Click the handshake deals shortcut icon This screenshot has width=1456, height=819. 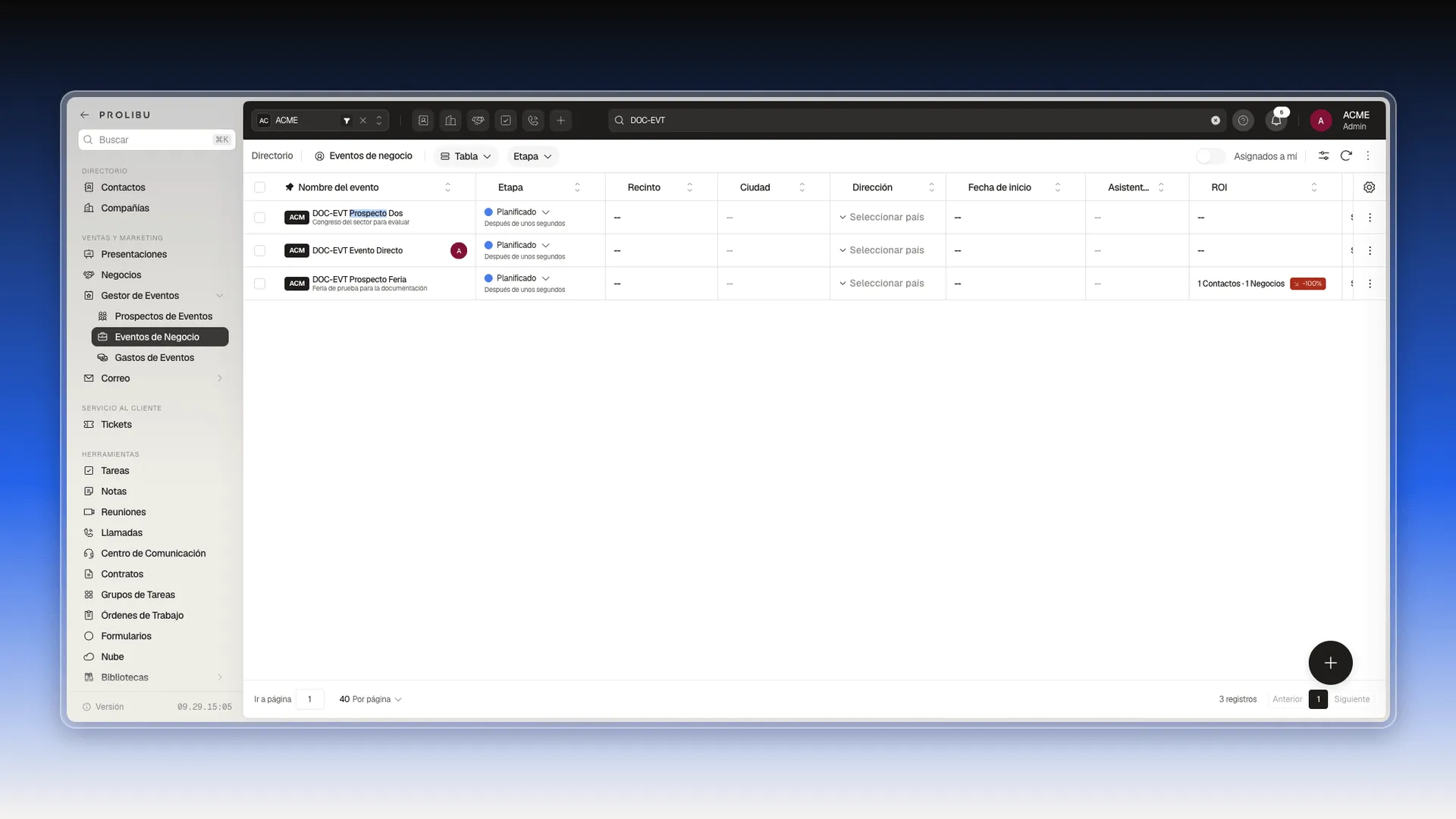tap(478, 121)
